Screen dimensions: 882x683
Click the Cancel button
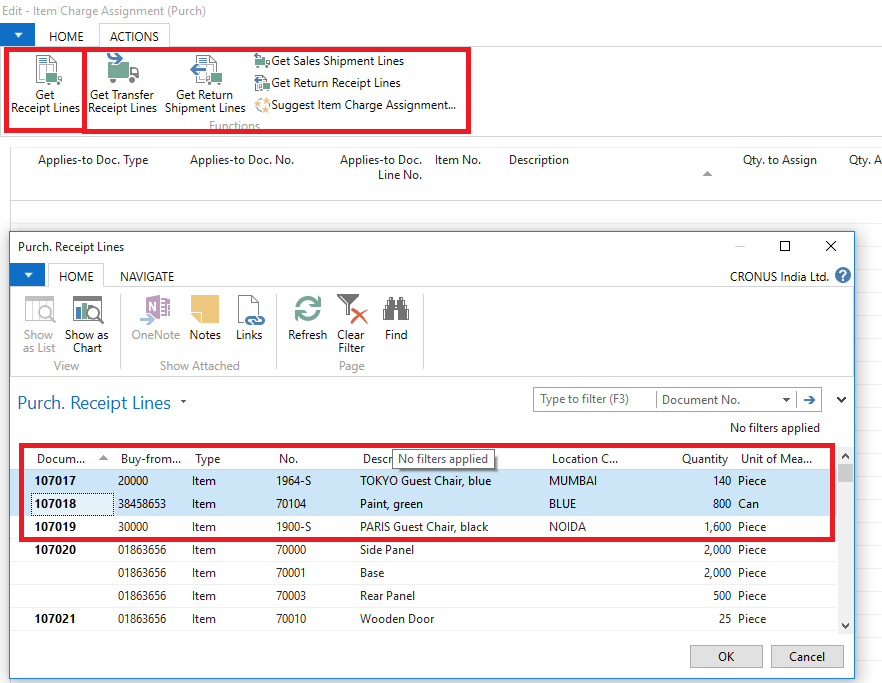[807, 657]
